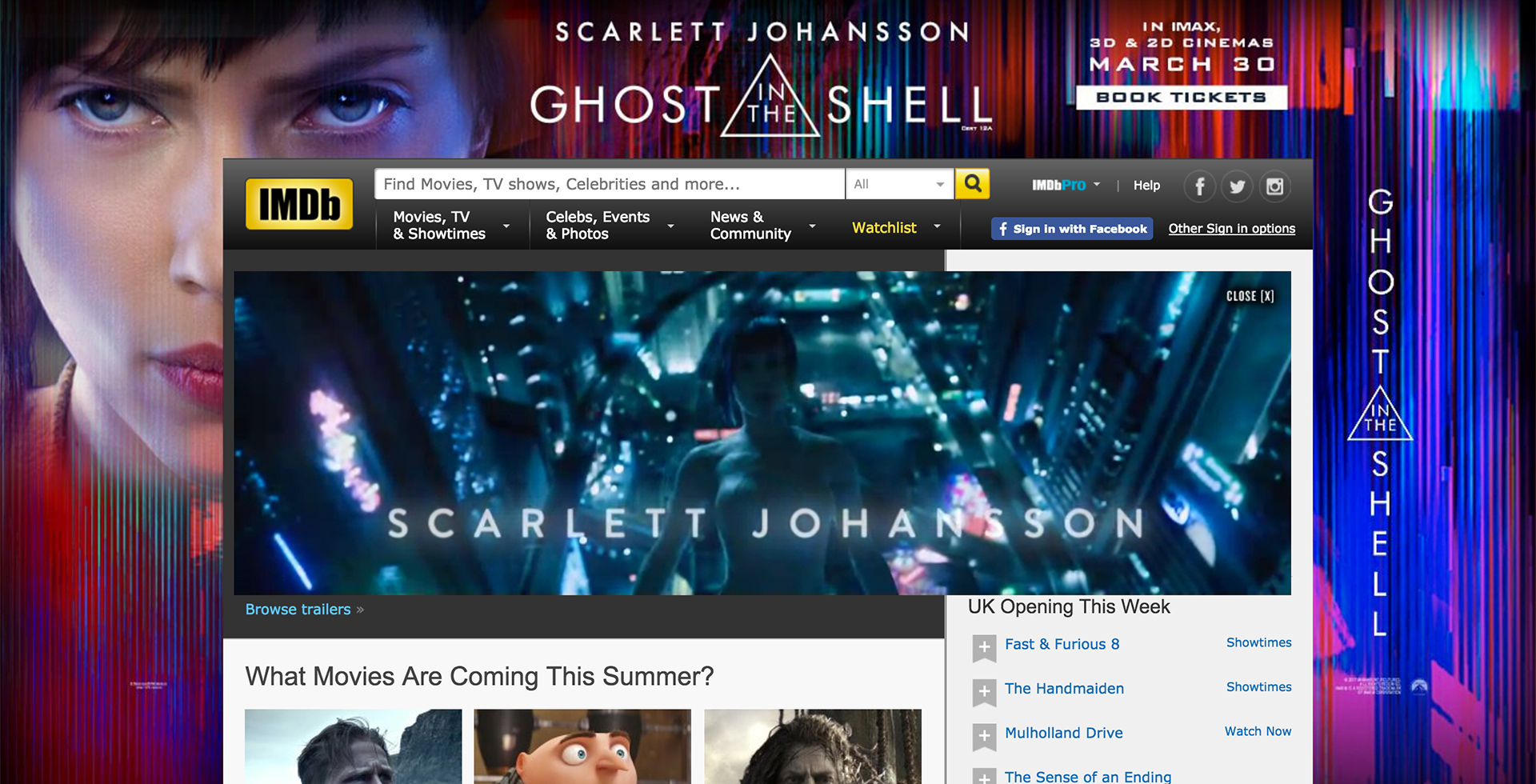The image size is (1536, 784).
Task: Open News & Community menu
Action: 762,226
